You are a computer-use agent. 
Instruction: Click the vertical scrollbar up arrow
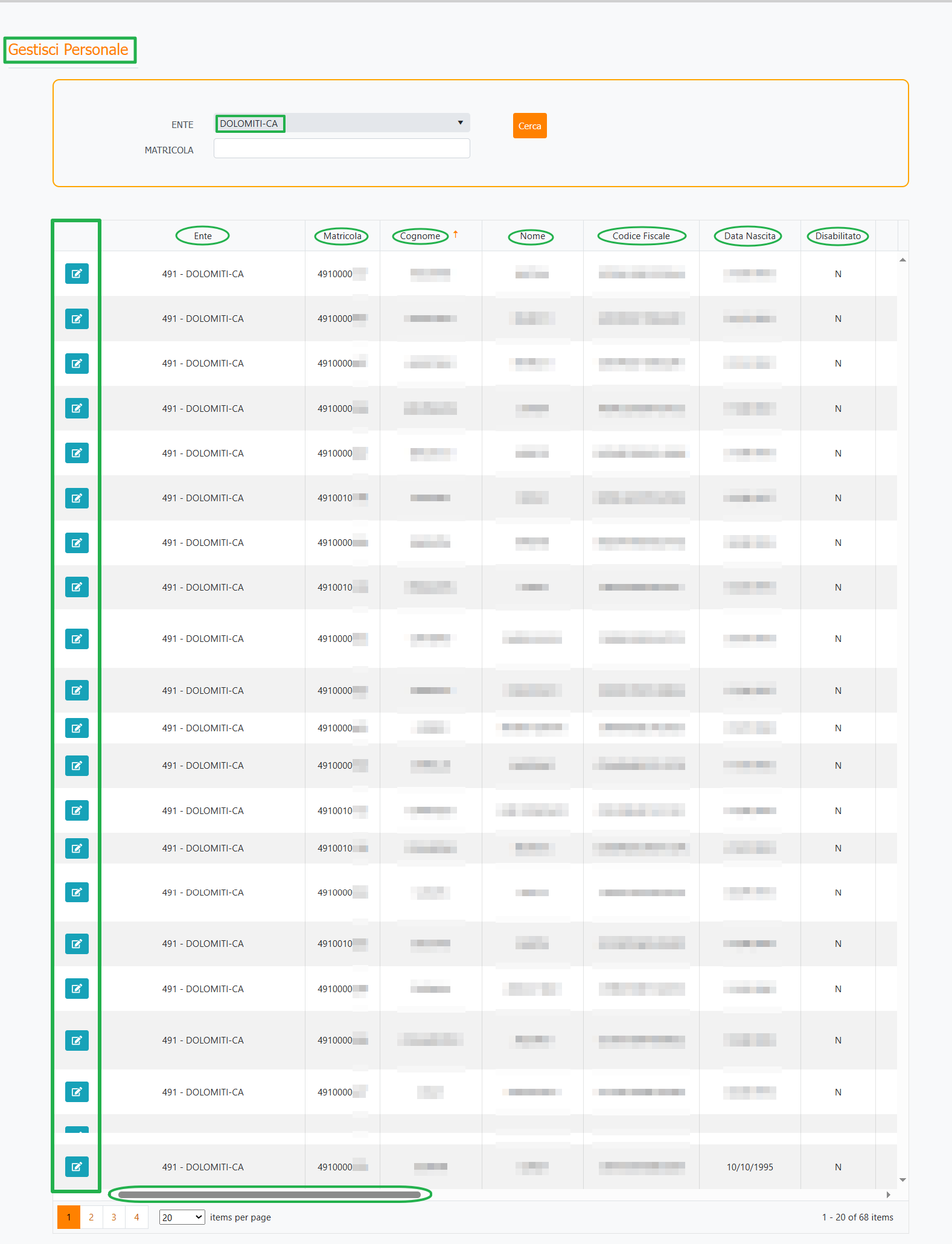pyautogui.click(x=902, y=260)
